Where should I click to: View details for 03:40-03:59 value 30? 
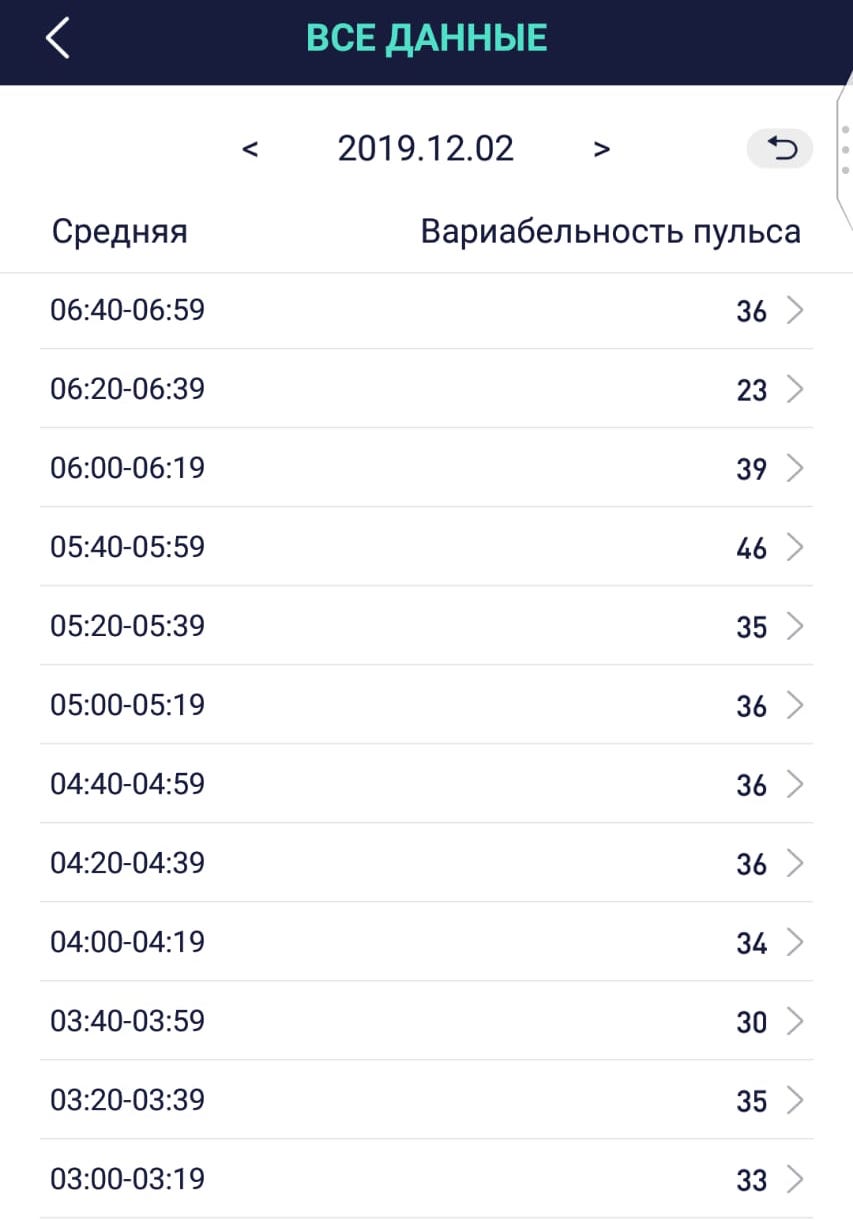tap(427, 1021)
